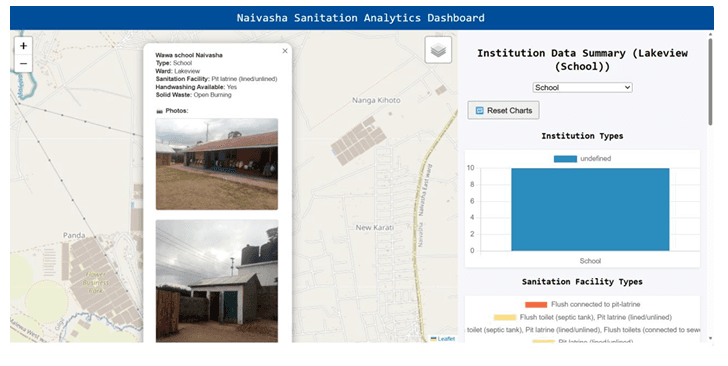
Task: Click the Reset Charts button
Action: (503, 111)
